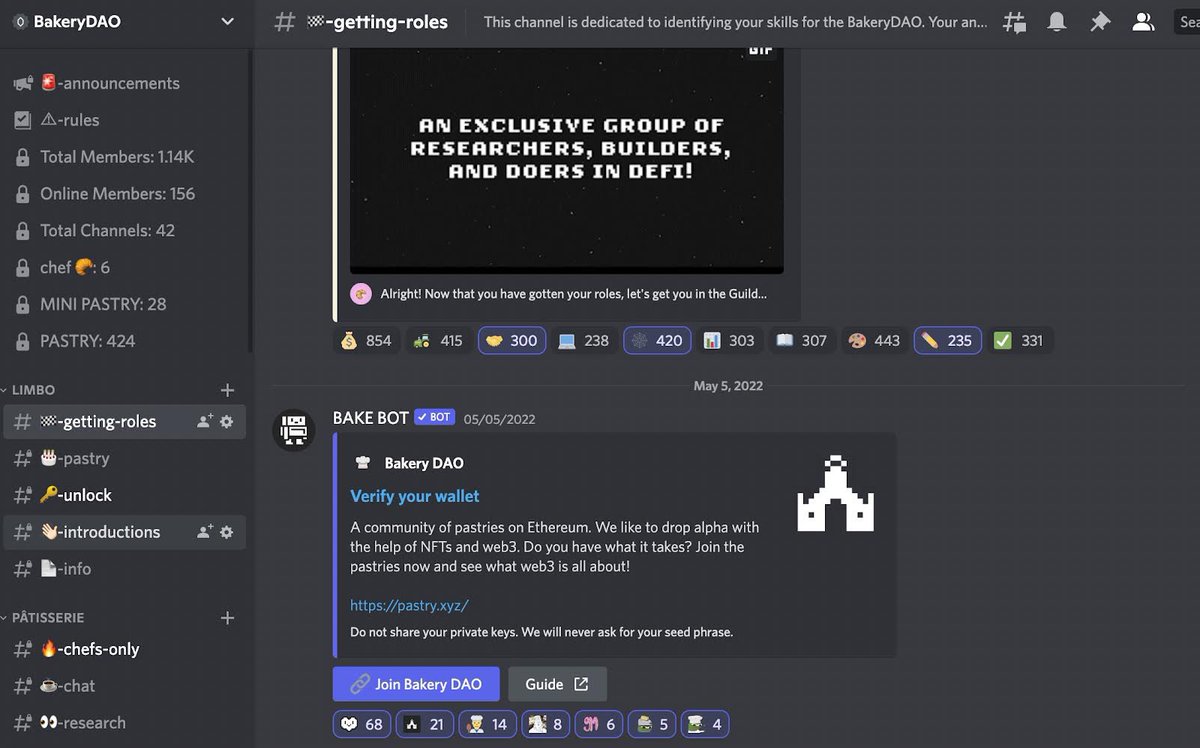The image size is (1200, 748).
Task: Click the 'Verify your wallet' title link
Action: click(x=415, y=496)
